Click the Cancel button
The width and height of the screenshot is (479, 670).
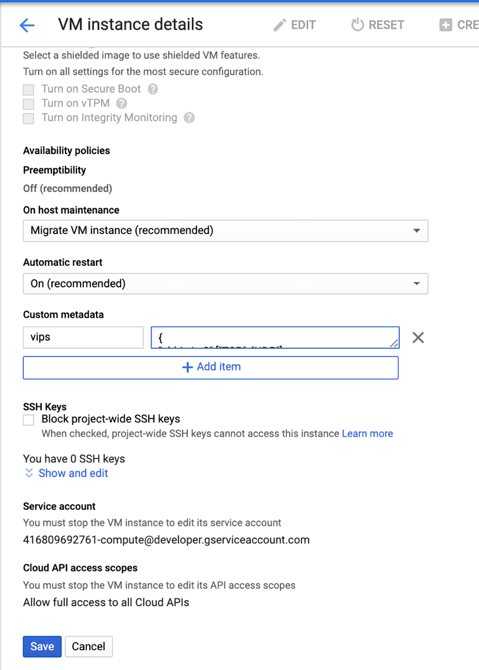[x=88, y=646]
